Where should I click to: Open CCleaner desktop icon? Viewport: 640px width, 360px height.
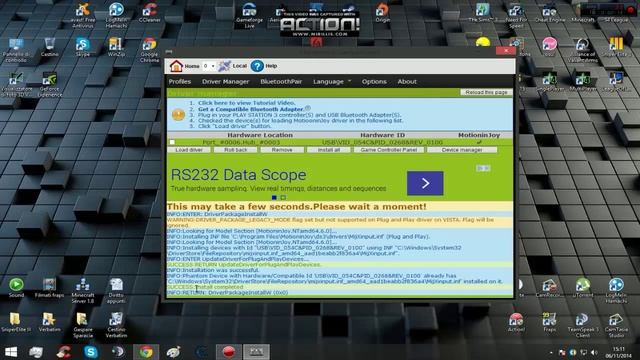(149, 13)
